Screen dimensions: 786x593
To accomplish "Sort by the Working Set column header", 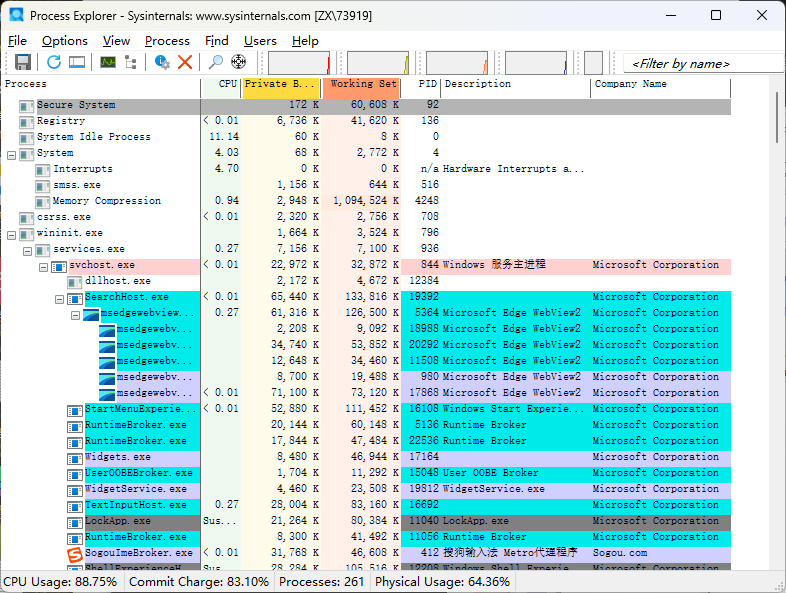I will (361, 88).
